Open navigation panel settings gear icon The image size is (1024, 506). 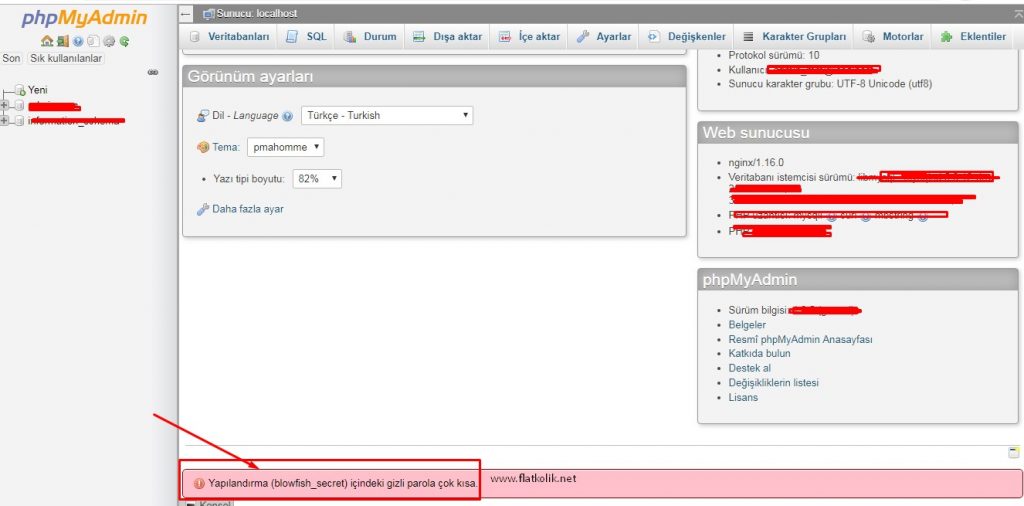coord(108,41)
